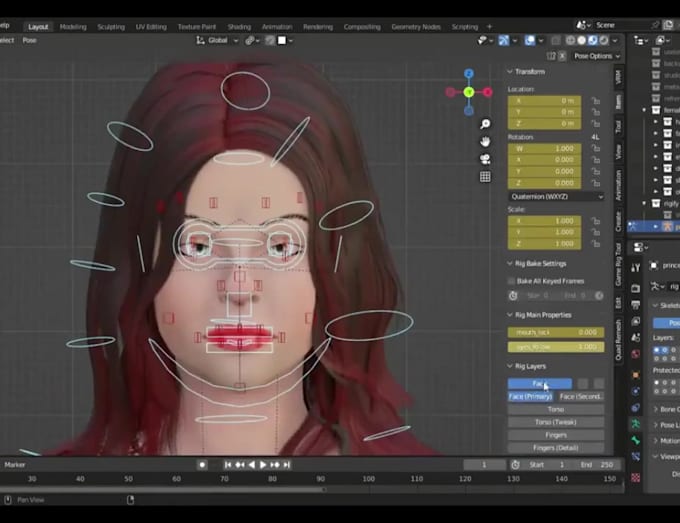Click the lock icon next to Location X

coord(595,100)
